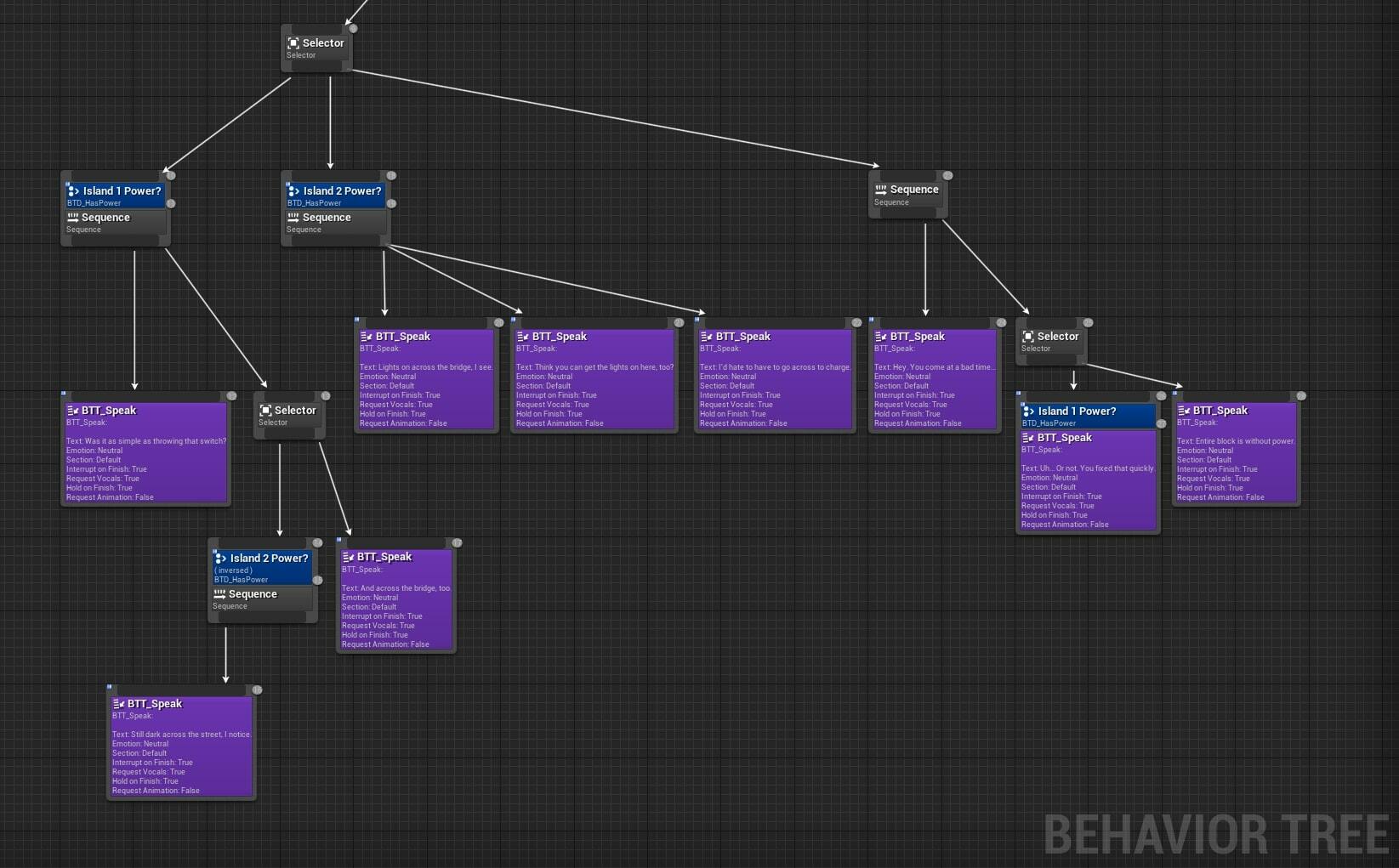Select text 'Think you can get the lights on here, too?'
This screenshot has width=1399, height=868.
click(x=604, y=367)
